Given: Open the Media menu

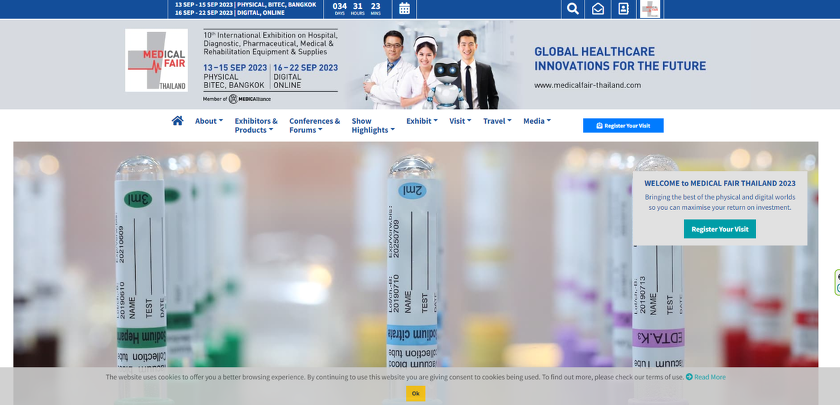Looking at the screenshot, I should (537, 121).
